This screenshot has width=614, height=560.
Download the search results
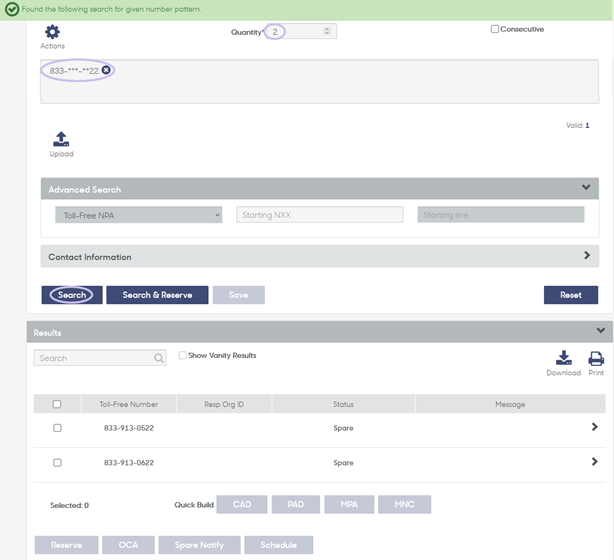[563, 358]
